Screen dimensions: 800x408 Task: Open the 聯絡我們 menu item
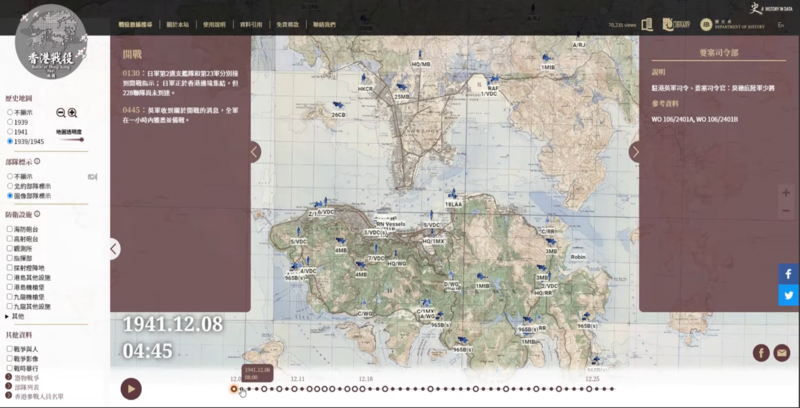pyautogui.click(x=323, y=23)
